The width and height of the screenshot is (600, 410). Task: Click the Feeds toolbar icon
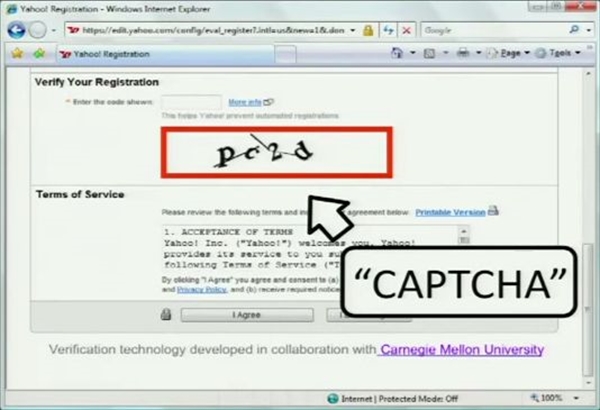coord(429,53)
